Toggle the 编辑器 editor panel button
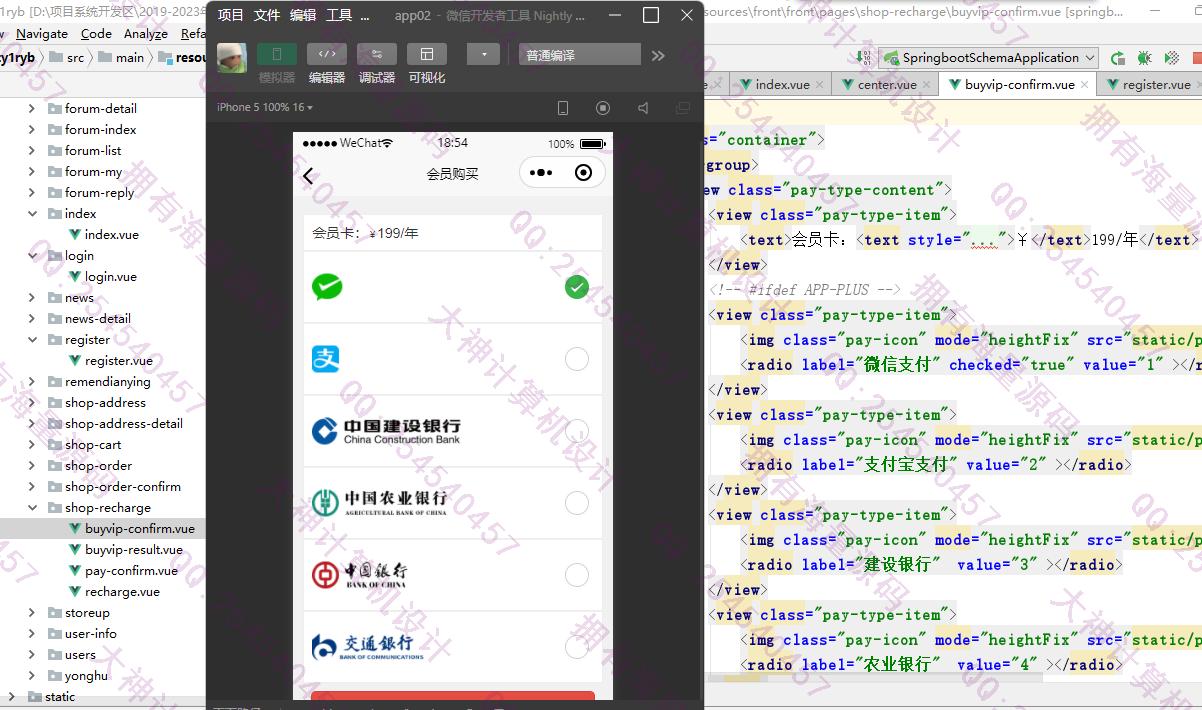The image size is (1202, 710). (x=327, y=54)
